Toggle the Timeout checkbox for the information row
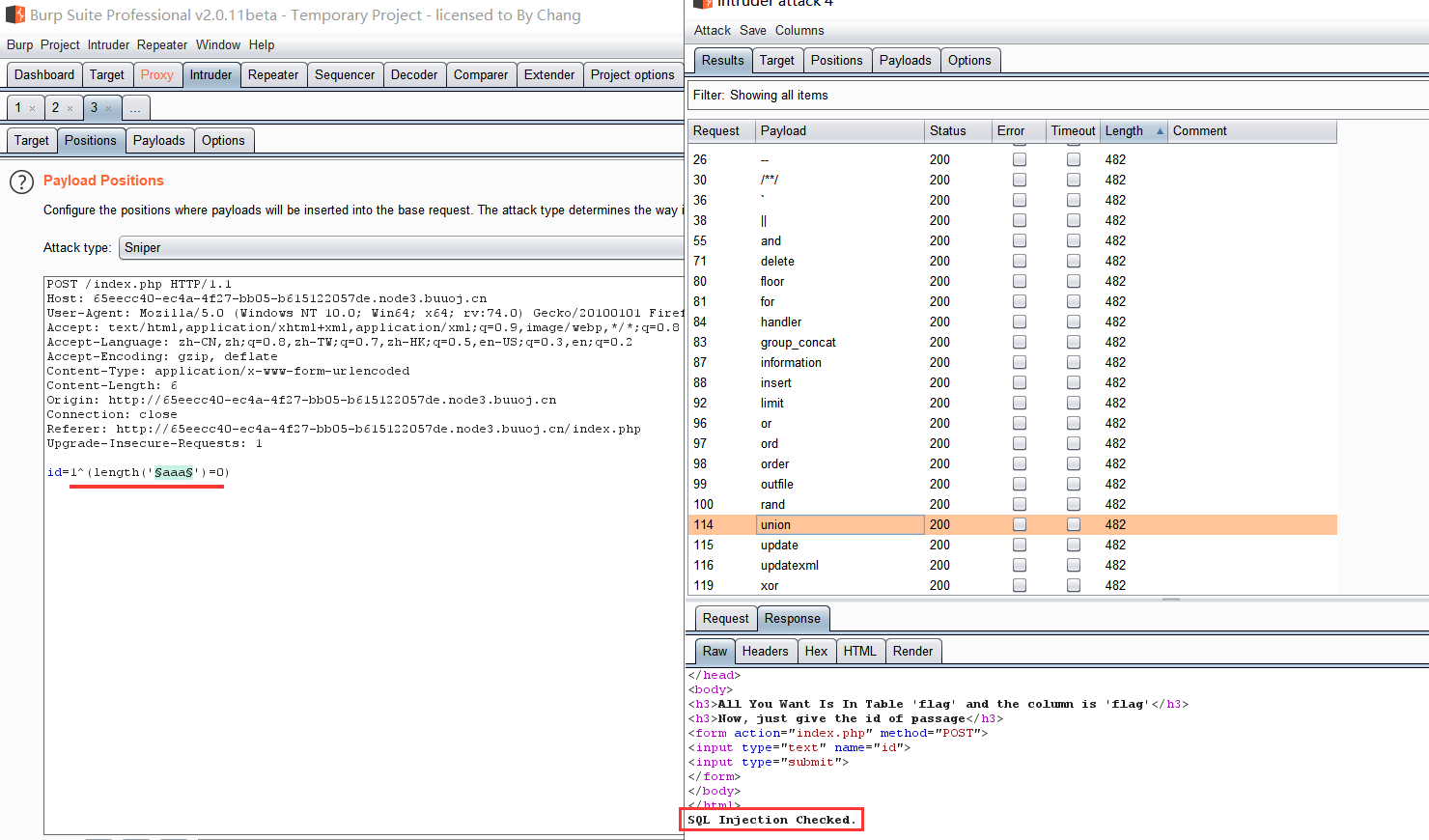This screenshot has height=840, width=1429. (1074, 362)
